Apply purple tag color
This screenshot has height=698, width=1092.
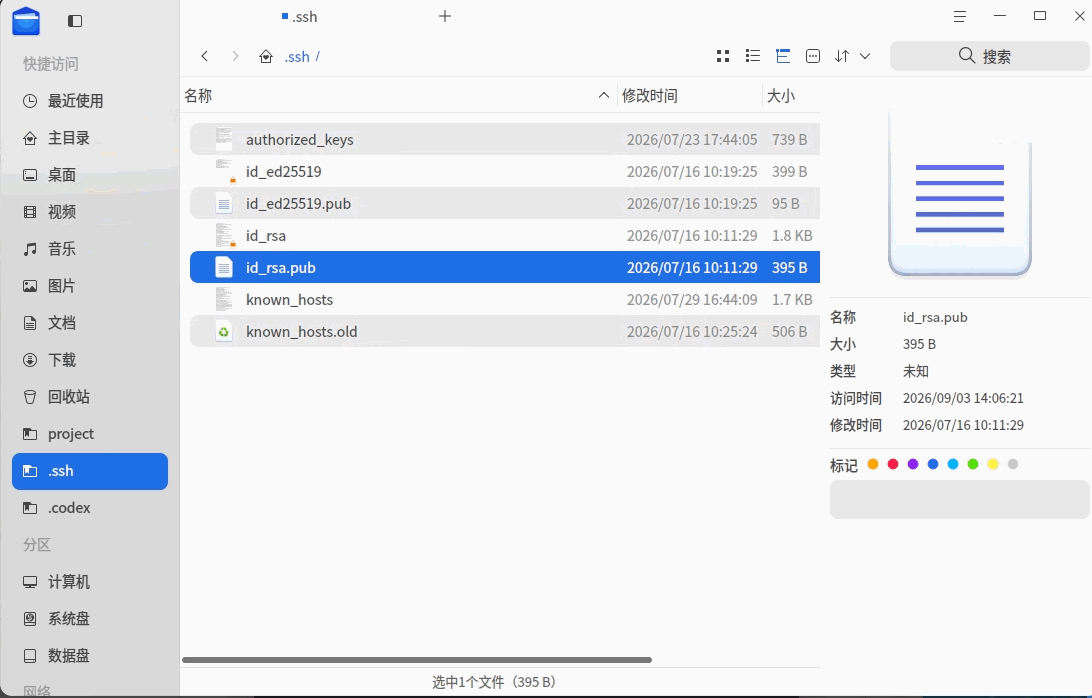[x=913, y=464]
